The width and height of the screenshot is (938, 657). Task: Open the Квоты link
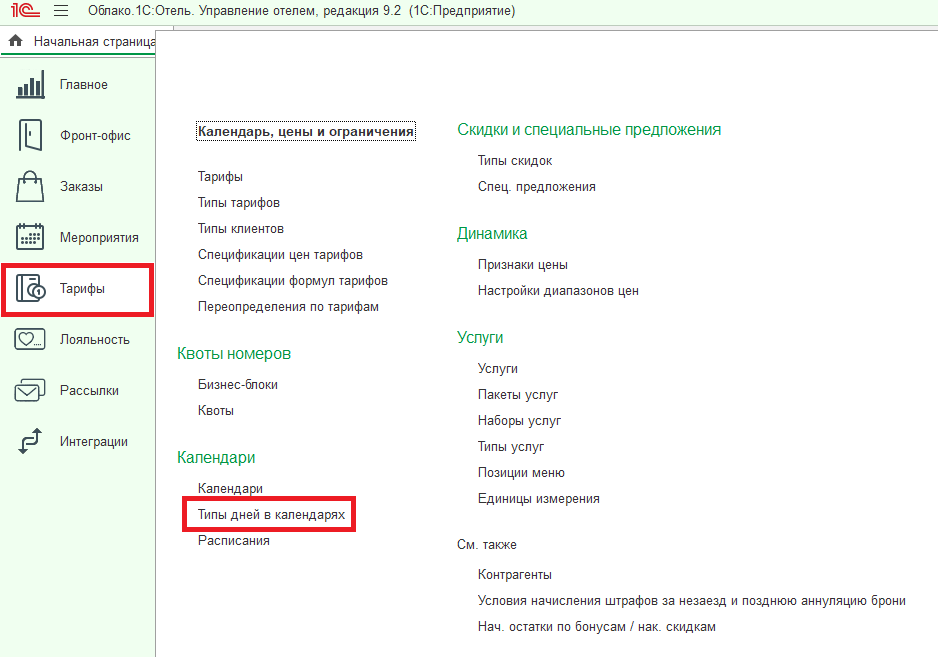[x=216, y=410]
